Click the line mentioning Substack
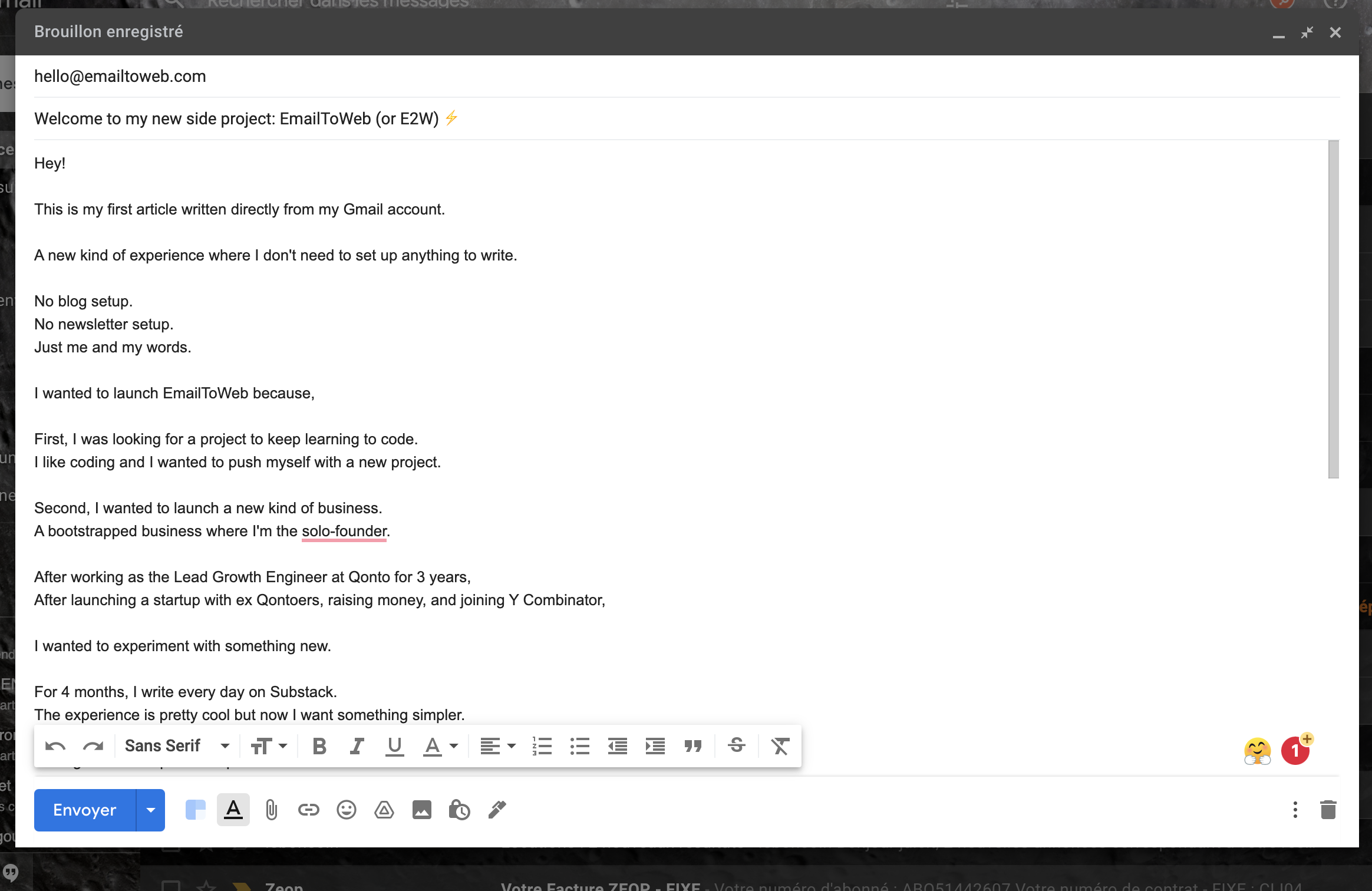 tap(186, 692)
